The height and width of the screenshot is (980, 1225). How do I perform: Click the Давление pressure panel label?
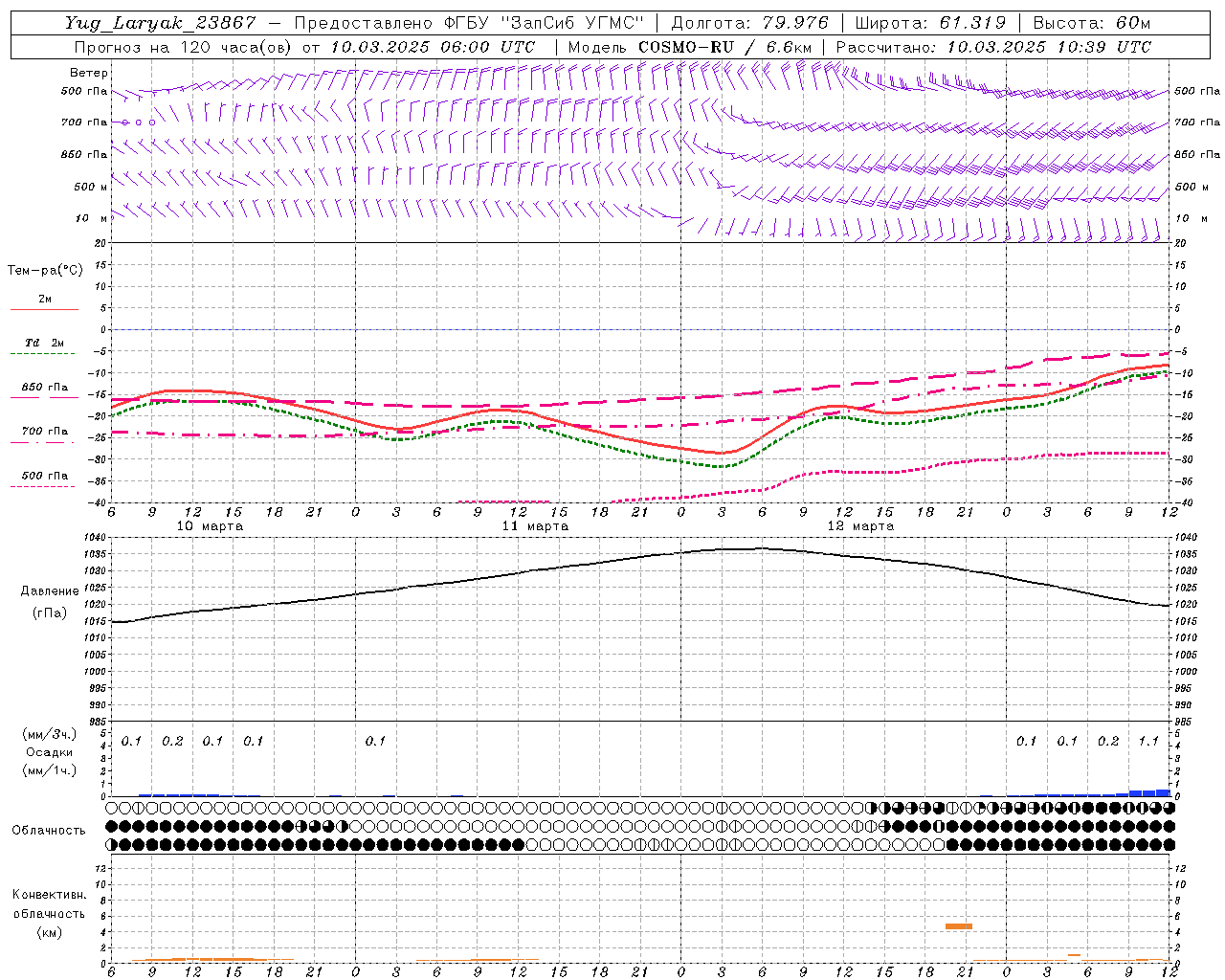(50, 591)
